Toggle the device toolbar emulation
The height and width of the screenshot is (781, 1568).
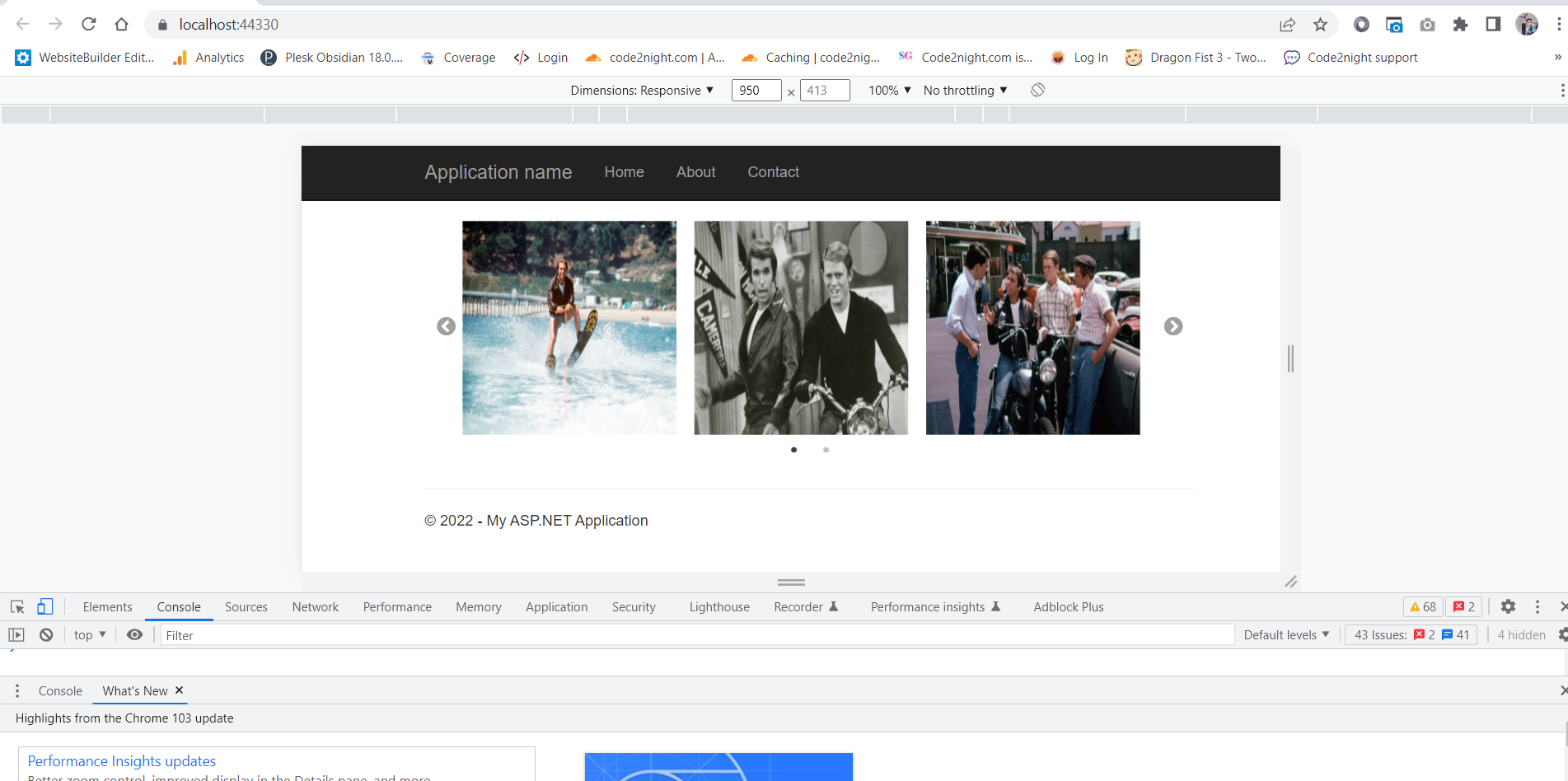45,607
